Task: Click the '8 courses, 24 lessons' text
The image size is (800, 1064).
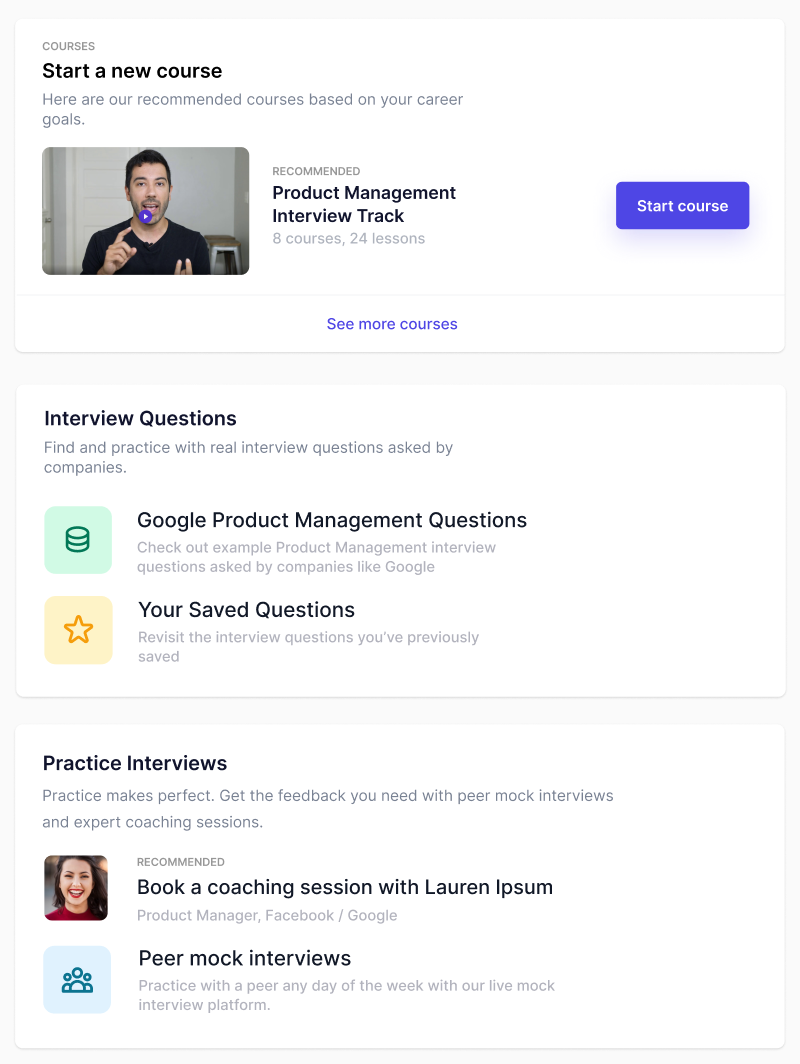Action: [349, 238]
